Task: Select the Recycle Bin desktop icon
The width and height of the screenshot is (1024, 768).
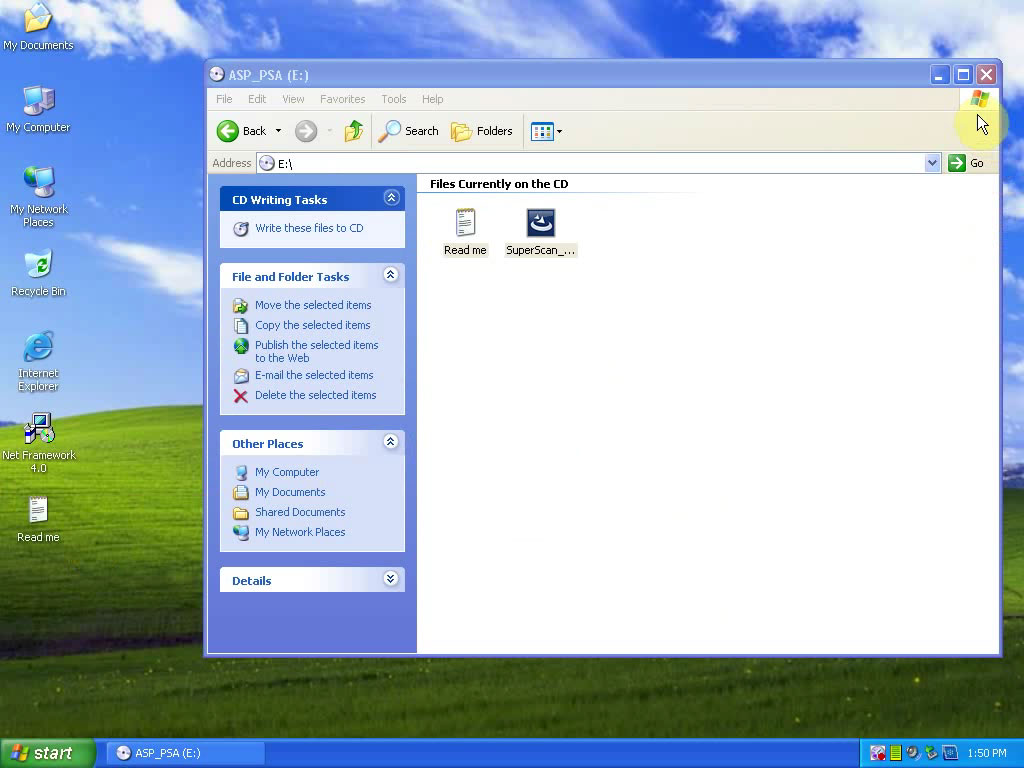Action: pyautogui.click(x=39, y=273)
